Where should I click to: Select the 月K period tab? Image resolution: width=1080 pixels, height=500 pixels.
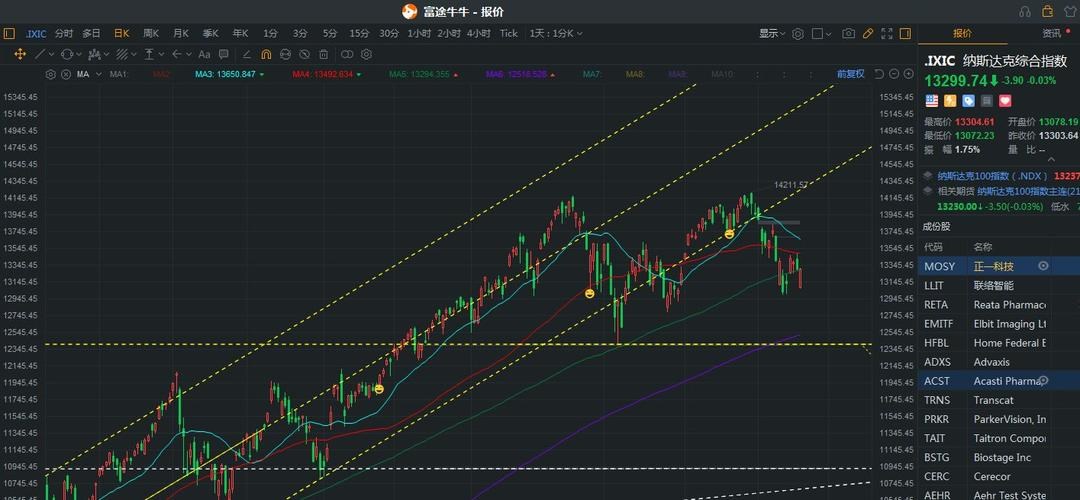180,33
